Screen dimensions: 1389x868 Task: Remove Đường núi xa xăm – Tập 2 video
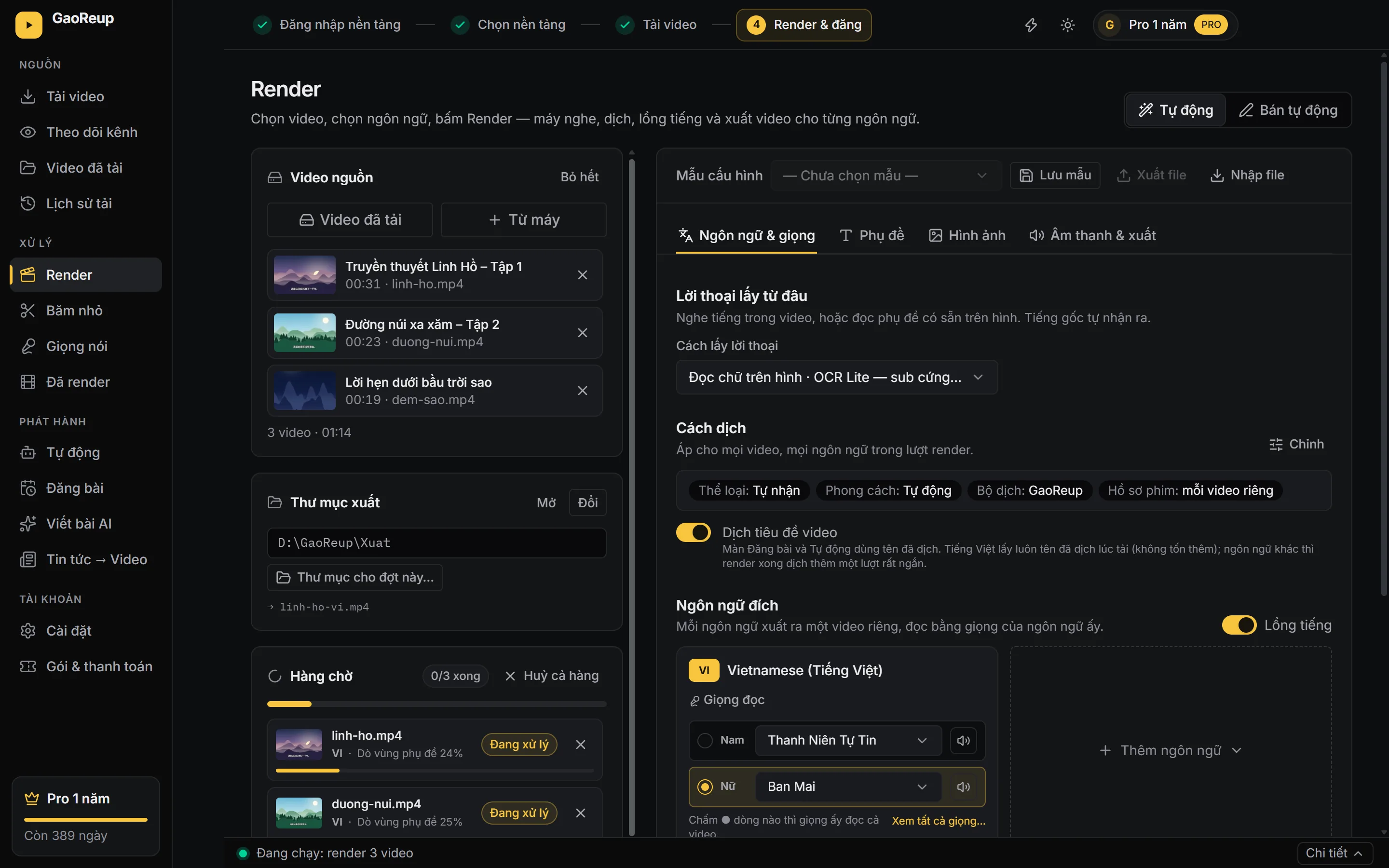pyautogui.click(x=582, y=333)
